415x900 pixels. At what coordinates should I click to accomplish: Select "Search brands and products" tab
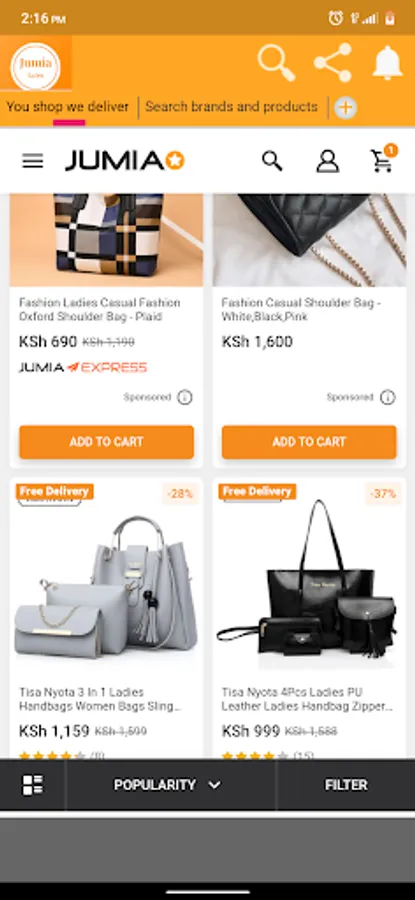point(231,107)
